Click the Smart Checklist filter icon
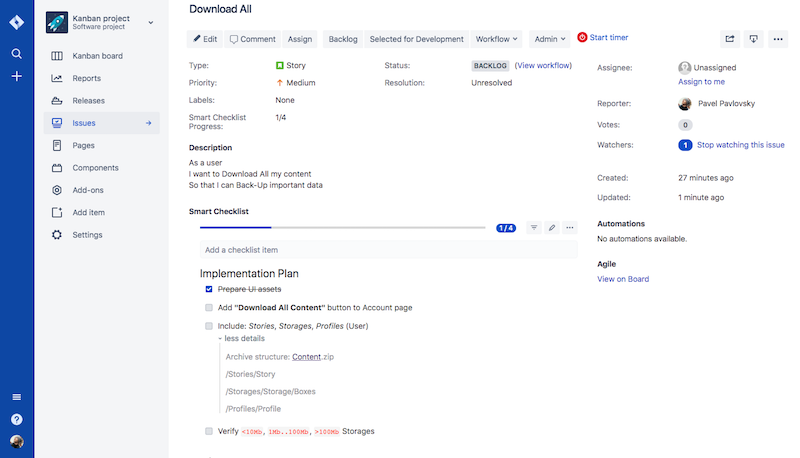Screen dimensions: 800x458 [x=533, y=228]
